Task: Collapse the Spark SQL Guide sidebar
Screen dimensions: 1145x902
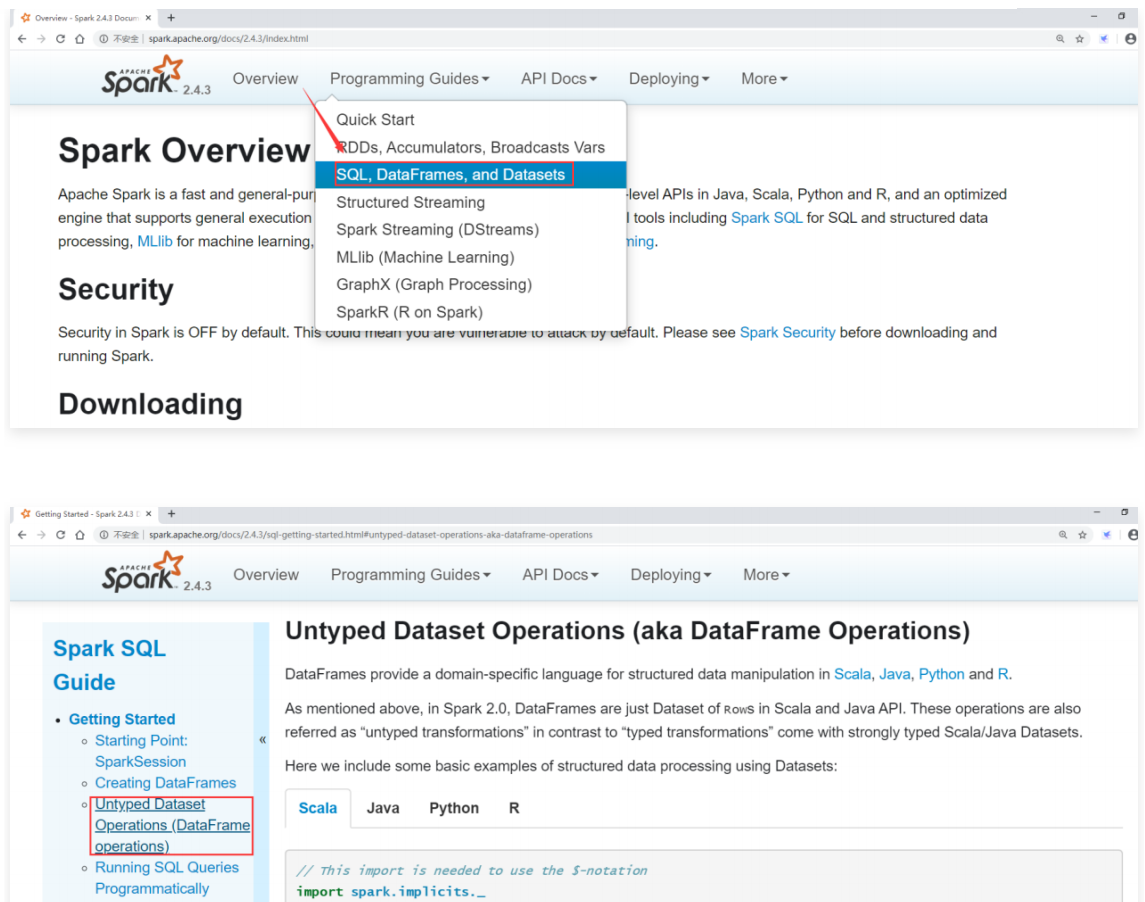Action: [x=262, y=740]
